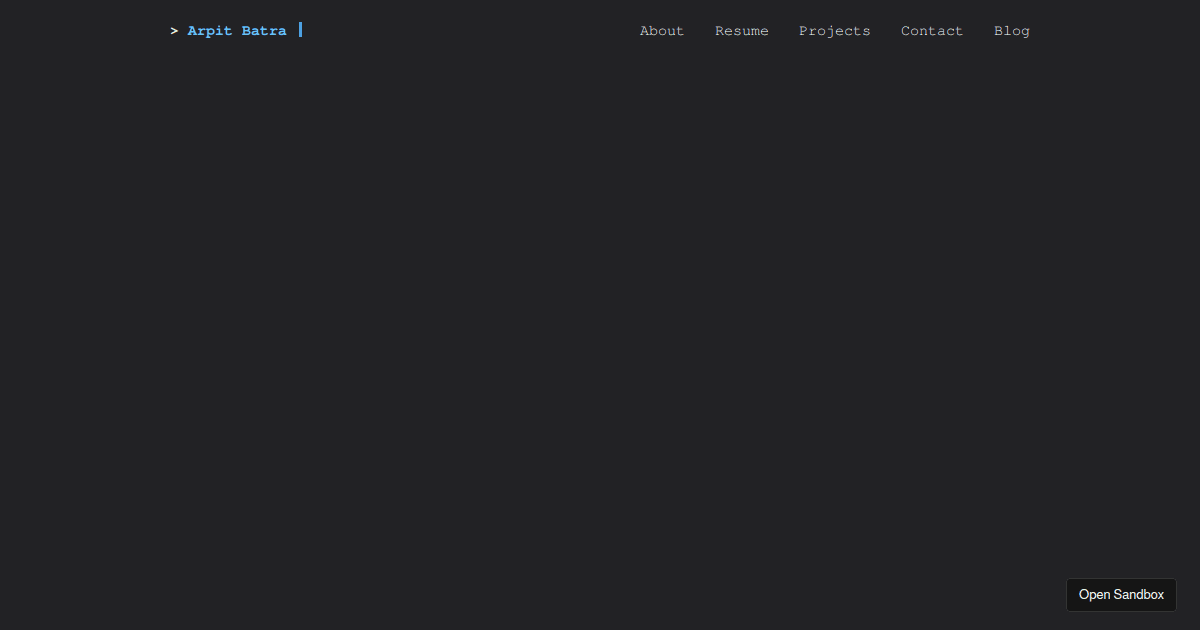Click the typing cursor next to the name

pyautogui.click(x=300, y=30)
